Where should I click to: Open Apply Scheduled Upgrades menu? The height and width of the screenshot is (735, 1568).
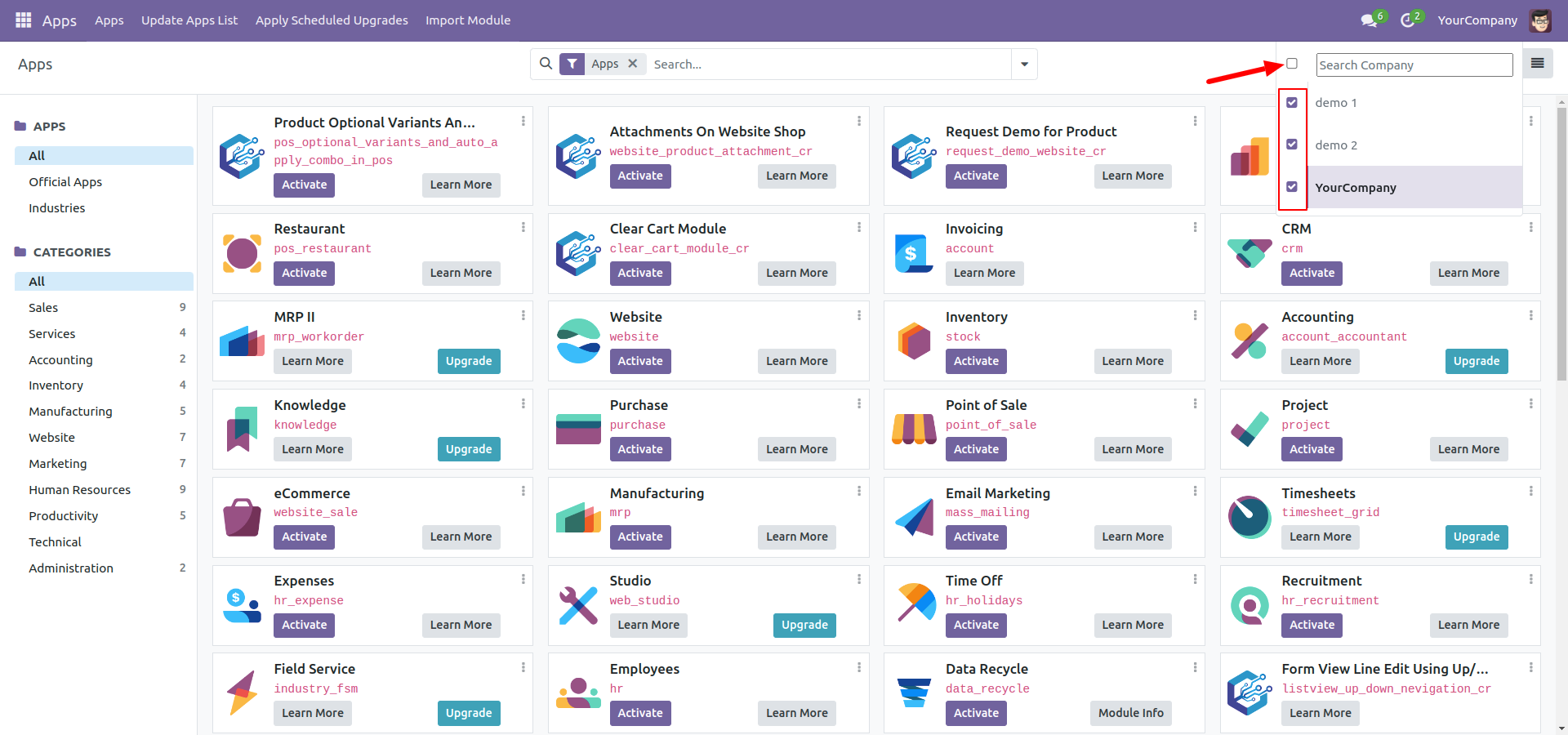point(332,20)
